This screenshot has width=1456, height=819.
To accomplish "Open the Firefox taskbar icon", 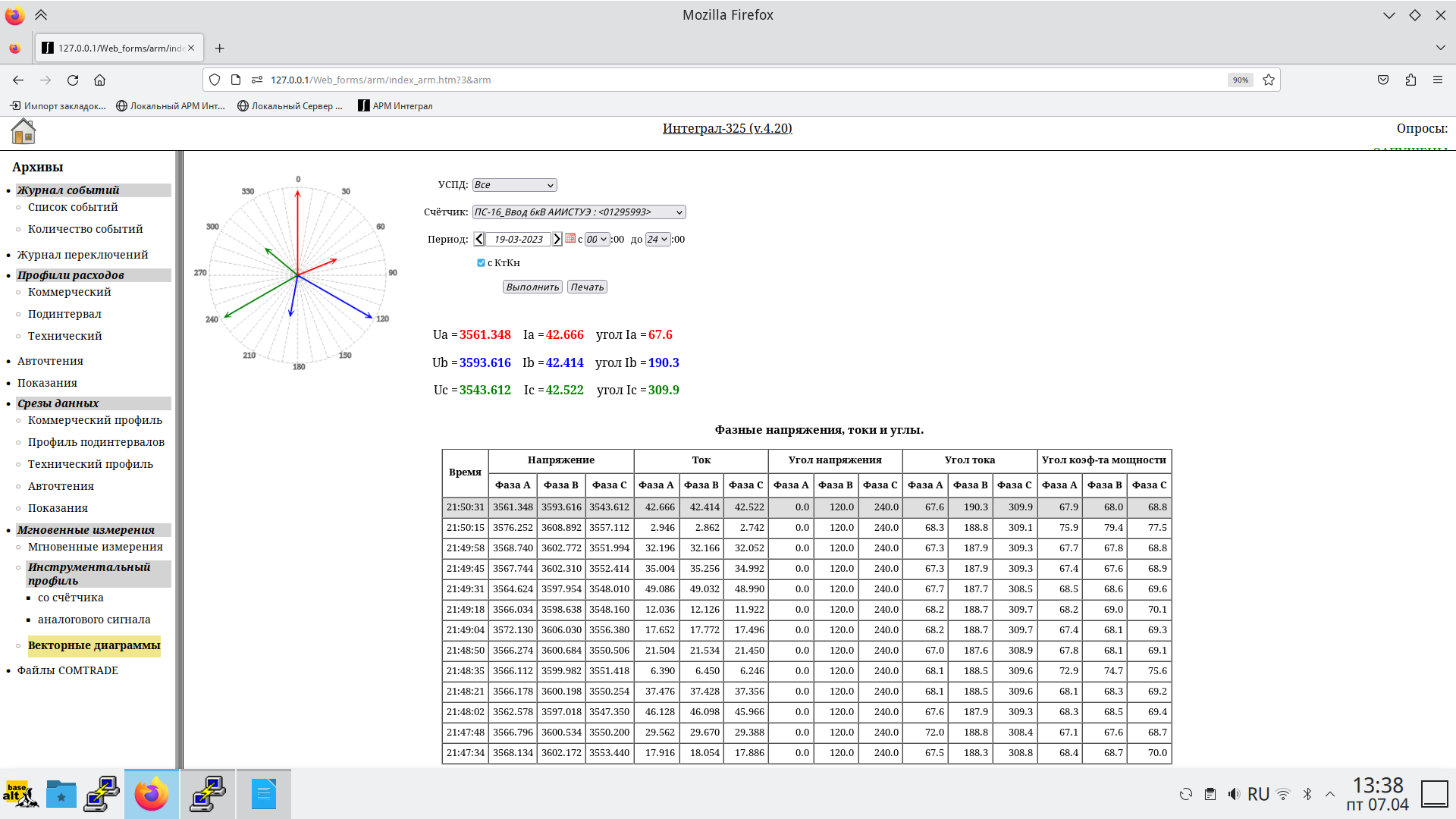I will point(152,794).
